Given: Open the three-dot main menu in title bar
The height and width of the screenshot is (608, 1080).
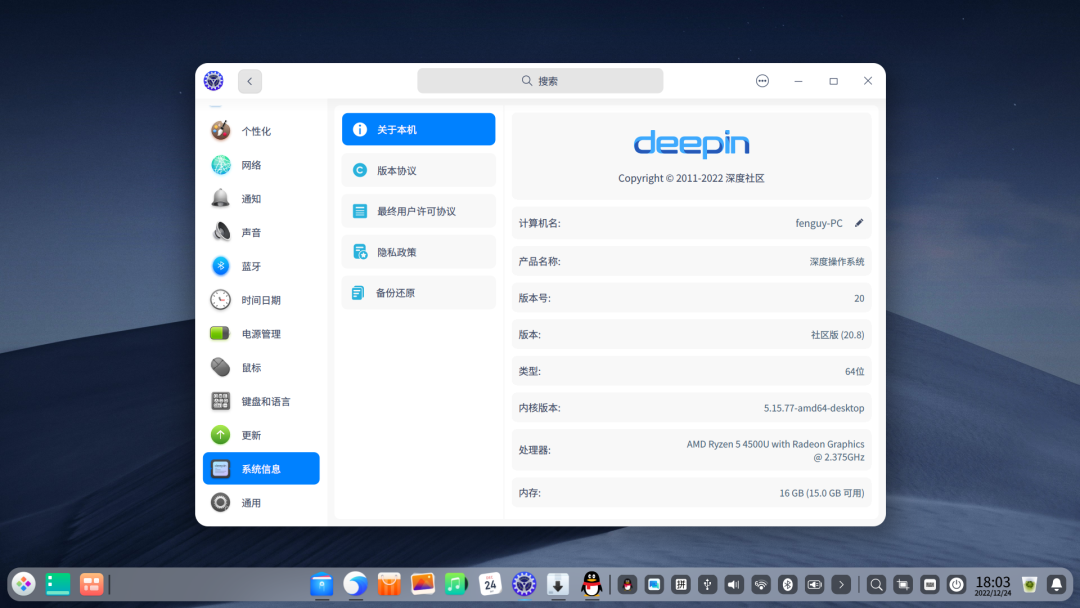Looking at the screenshot, I should point(763,81).
